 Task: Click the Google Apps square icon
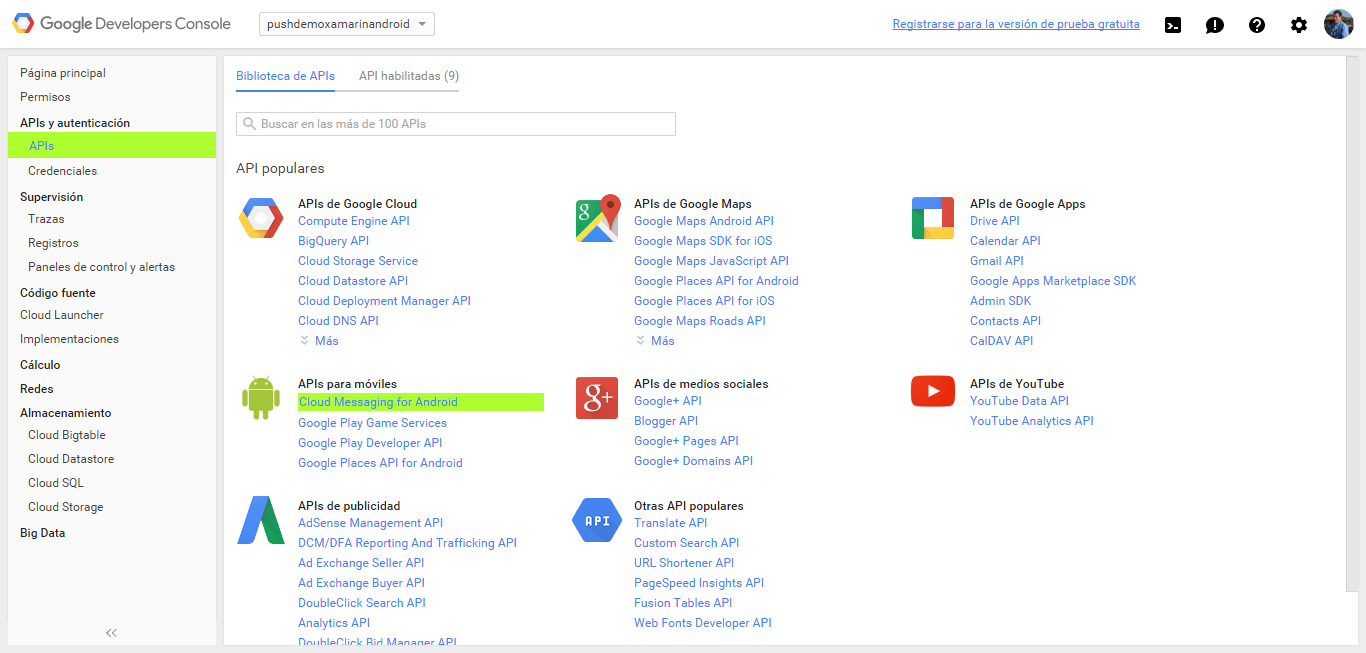click(933, 218)
